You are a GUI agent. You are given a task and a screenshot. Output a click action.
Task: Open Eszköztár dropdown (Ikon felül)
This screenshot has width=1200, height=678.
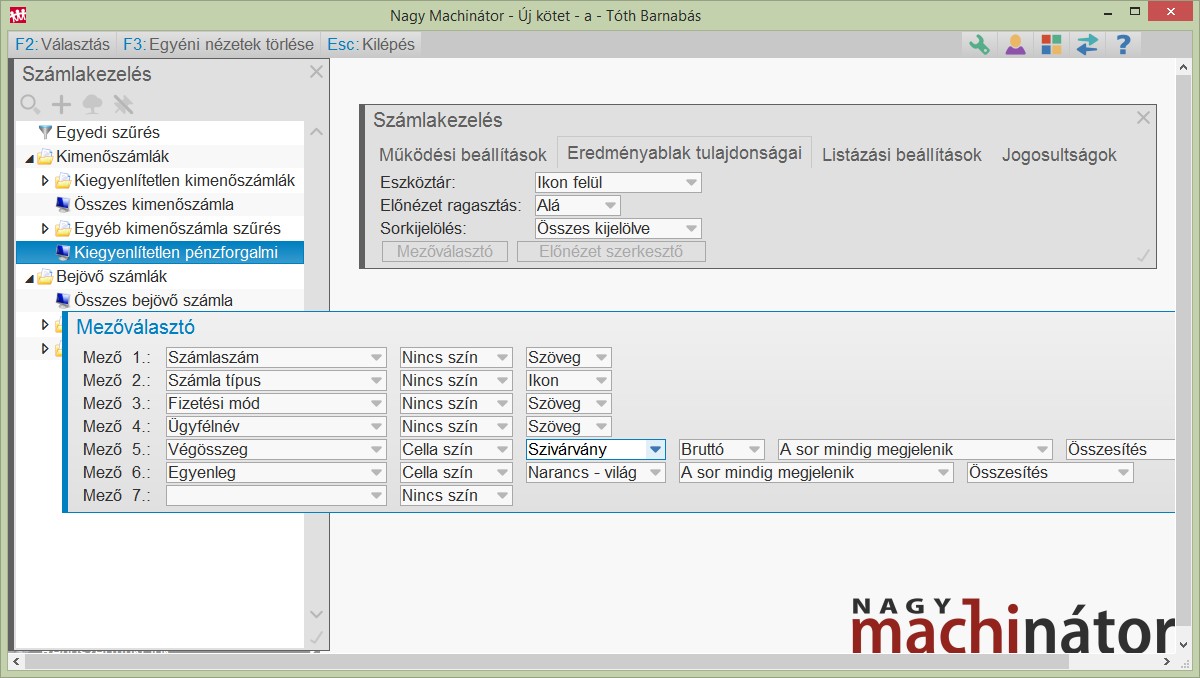tap(617, 182)
